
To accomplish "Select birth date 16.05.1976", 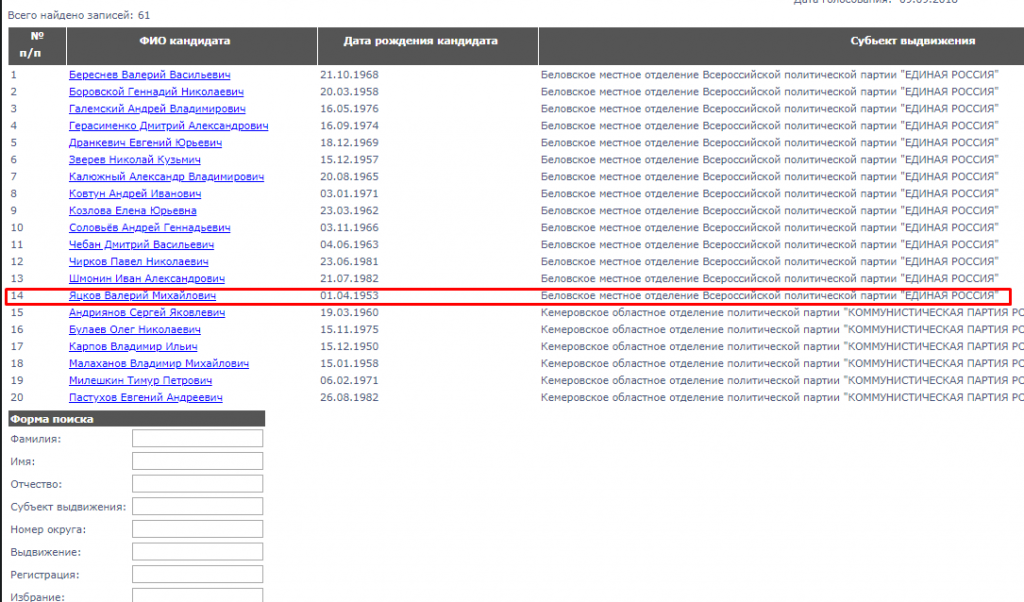I will 349,109.
